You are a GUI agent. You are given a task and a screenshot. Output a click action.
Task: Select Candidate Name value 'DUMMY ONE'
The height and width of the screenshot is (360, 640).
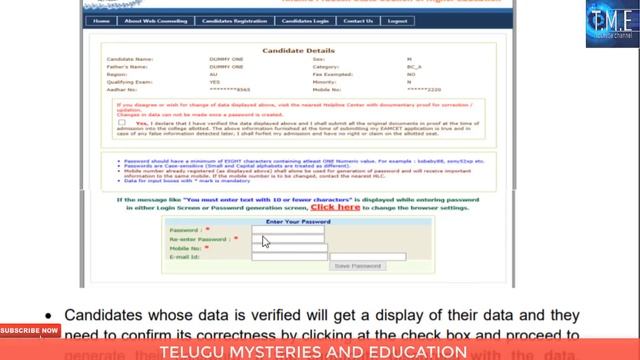226,59
